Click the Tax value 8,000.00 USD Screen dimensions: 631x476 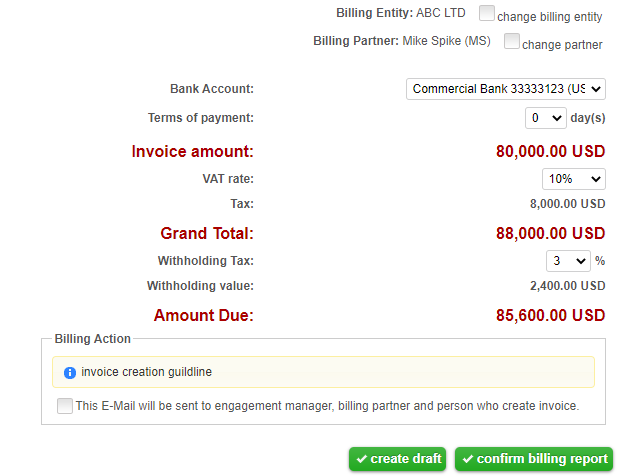pos(567,204)
